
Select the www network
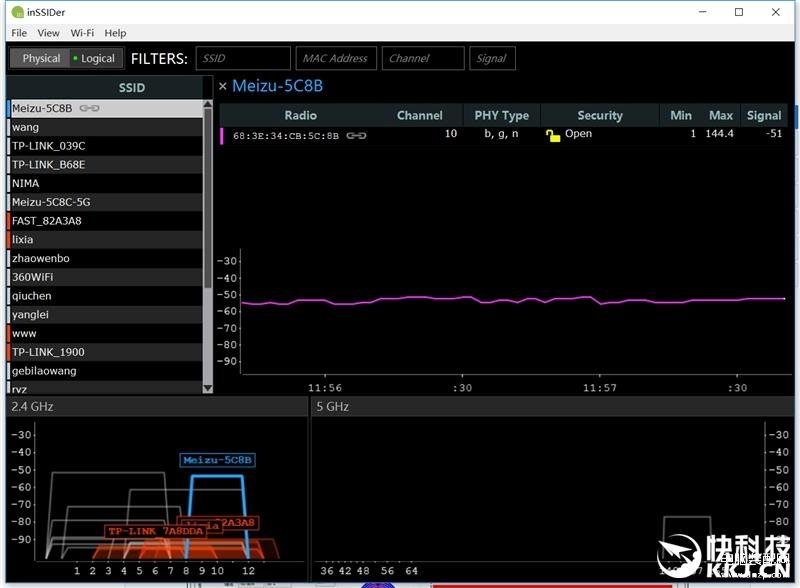(x=105, y=333)
